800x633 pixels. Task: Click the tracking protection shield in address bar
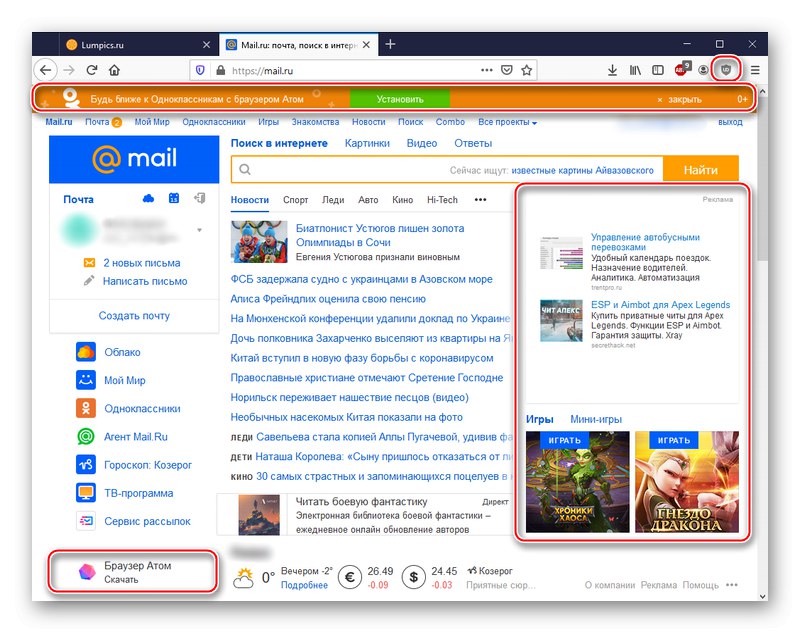[201, 70]
